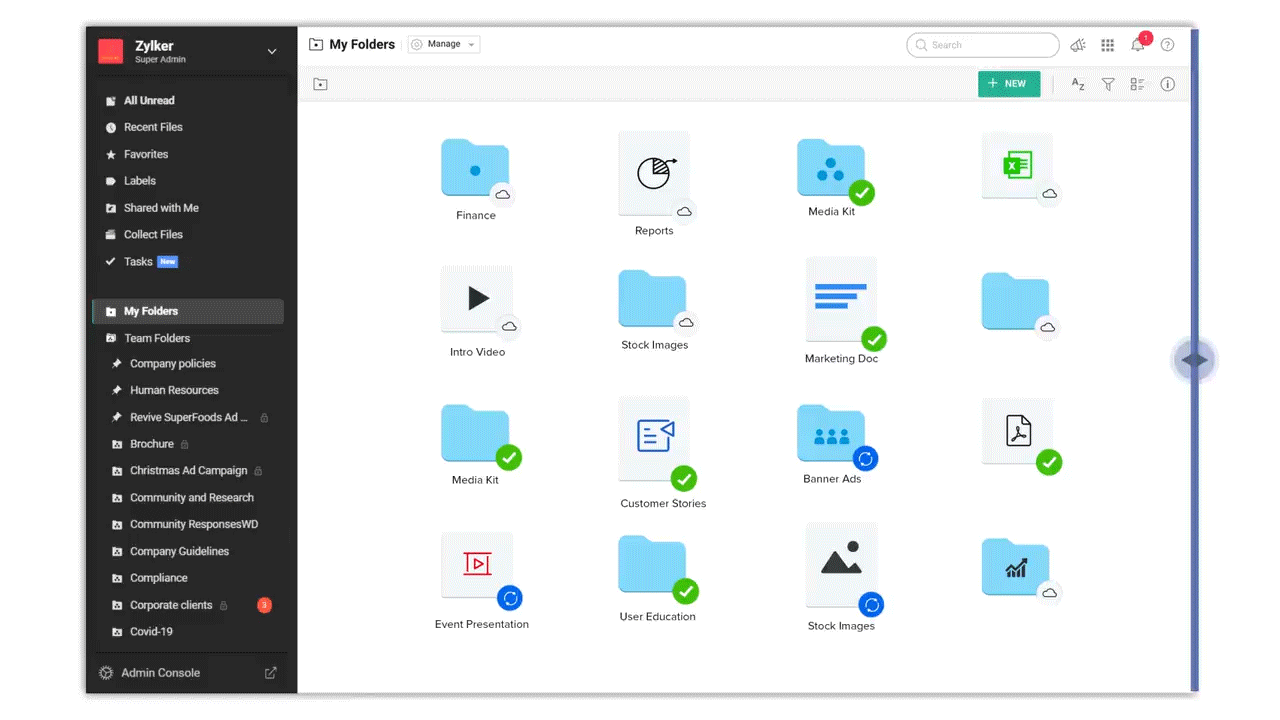Check the notifications bell

(x=1137, y=45)
